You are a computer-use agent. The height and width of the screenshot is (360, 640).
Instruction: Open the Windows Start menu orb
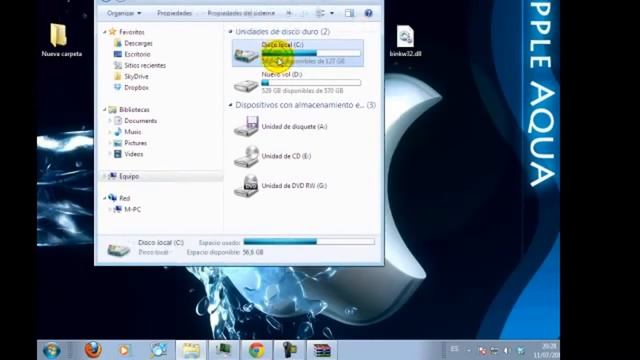point(52,350)
